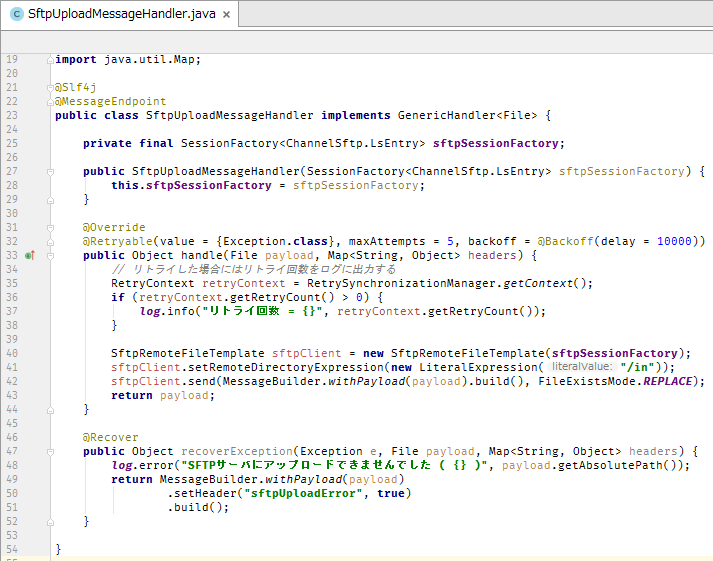The height and width of the screenshot is (561, 713).
Task: Click 'RetrySynchronizationManager' on line 35
Action: tap(401, 284)
